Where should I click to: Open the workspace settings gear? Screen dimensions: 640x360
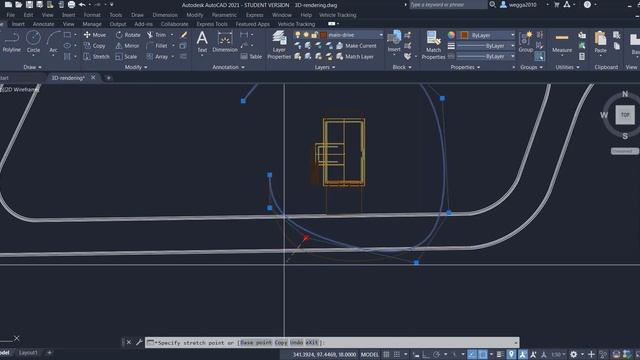573,354
